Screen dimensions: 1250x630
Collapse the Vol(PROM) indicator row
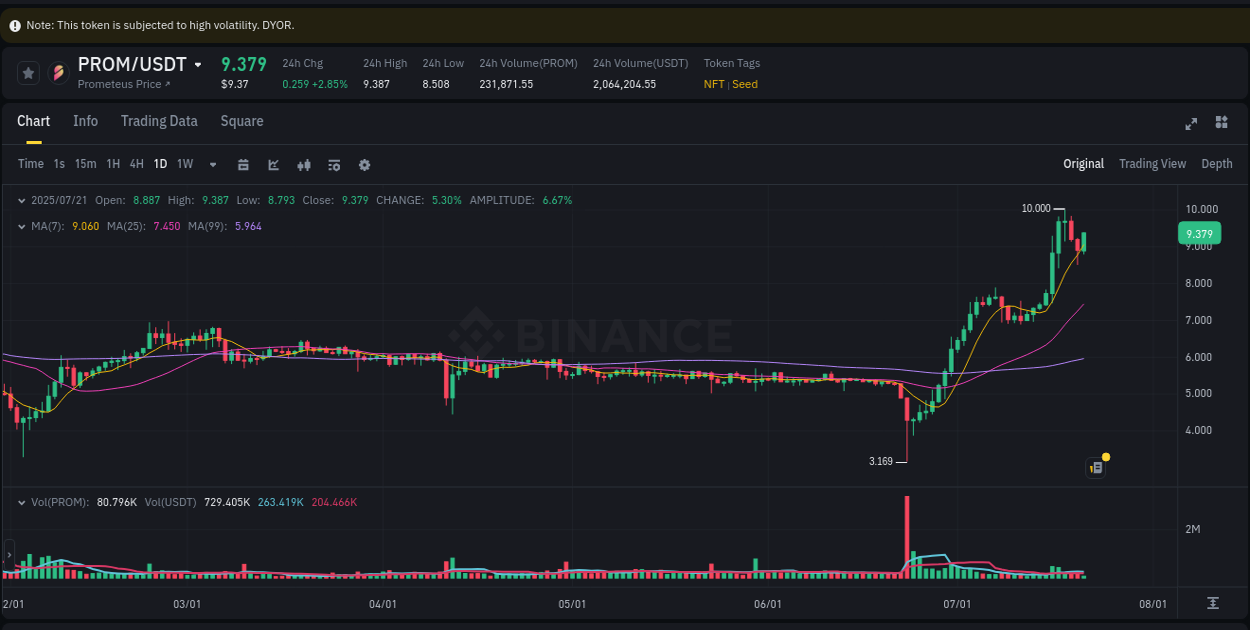(19, 502)
